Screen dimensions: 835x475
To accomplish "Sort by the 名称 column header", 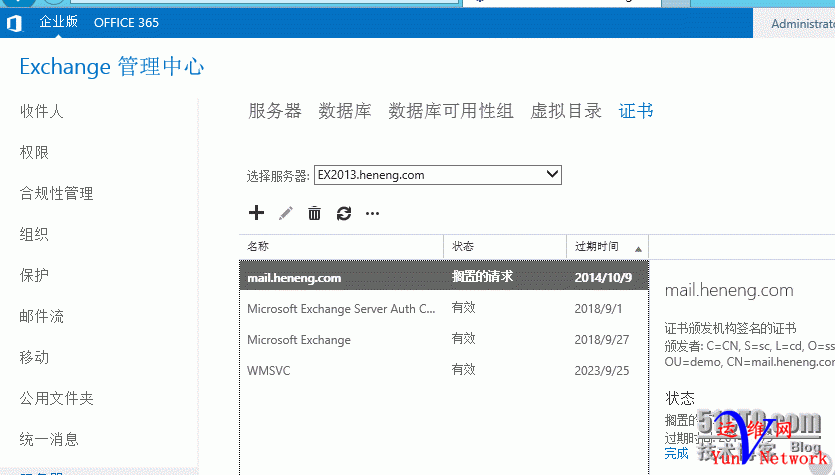I will point(341,247).
